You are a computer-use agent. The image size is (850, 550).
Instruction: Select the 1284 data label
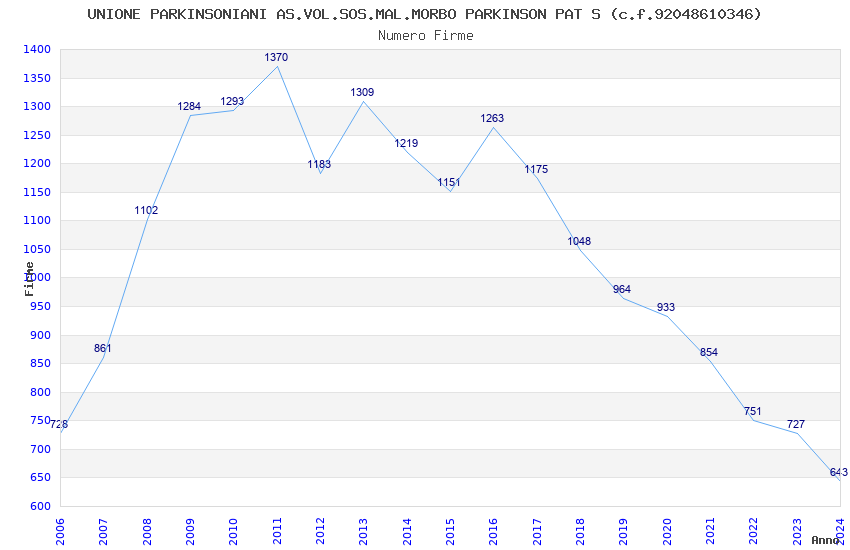tap(189, 107)
